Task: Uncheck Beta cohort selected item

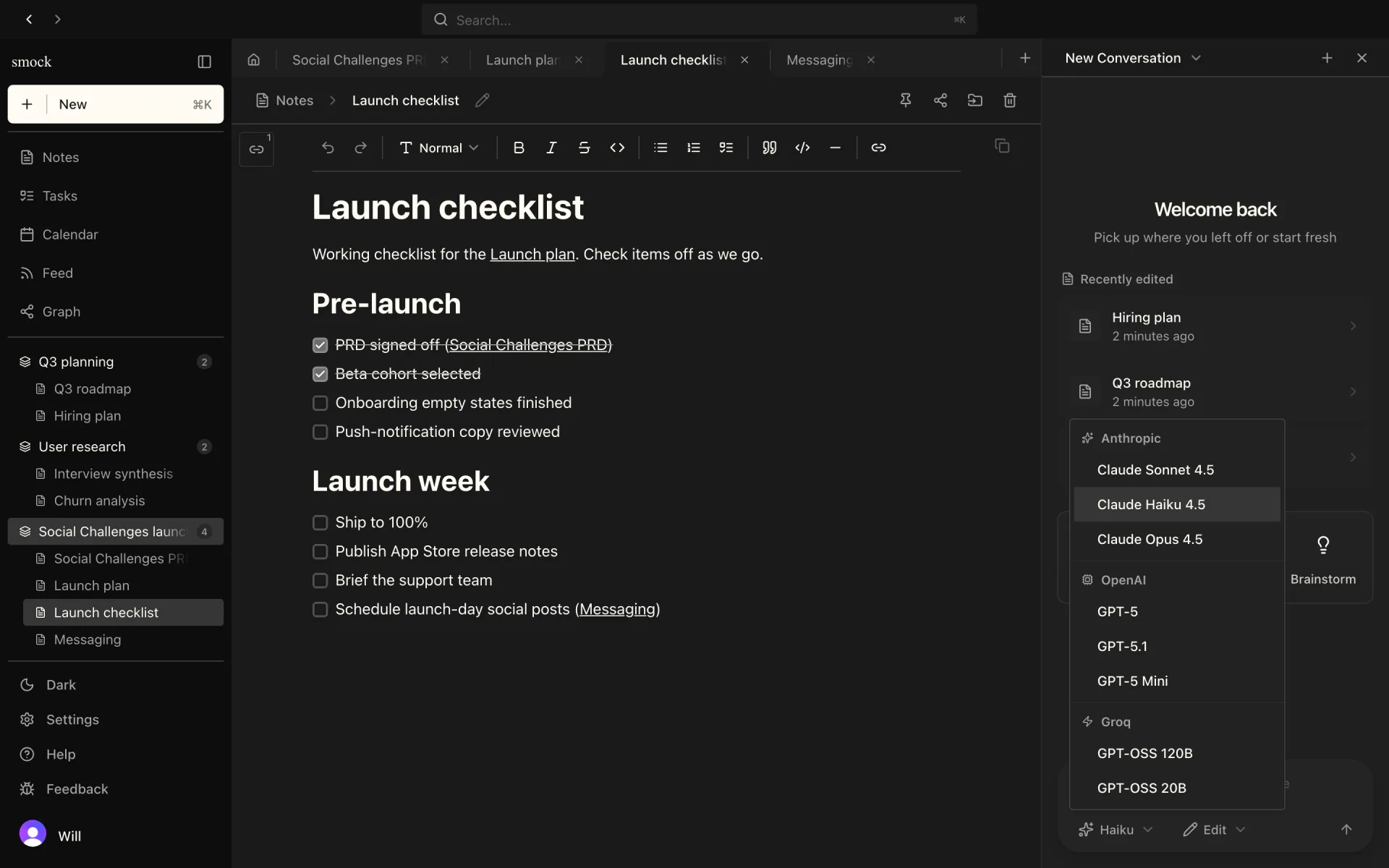Action: click(x=320, y=374)
